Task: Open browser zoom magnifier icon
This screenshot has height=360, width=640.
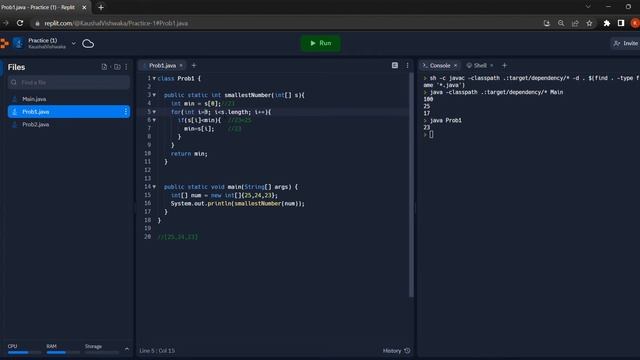Action: [561, 23]
